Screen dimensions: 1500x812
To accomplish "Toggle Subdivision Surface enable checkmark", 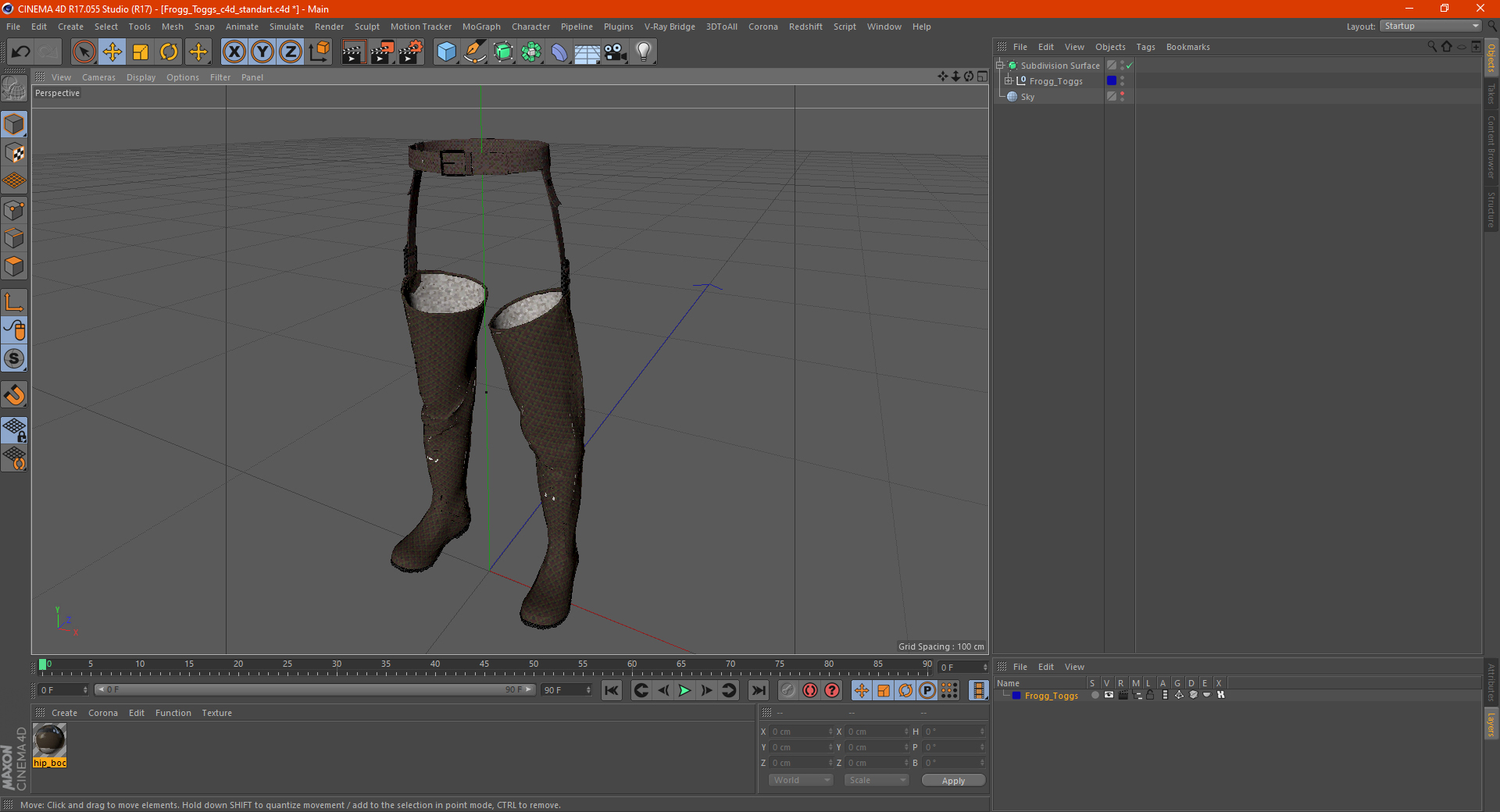I will pos(1130,66).
